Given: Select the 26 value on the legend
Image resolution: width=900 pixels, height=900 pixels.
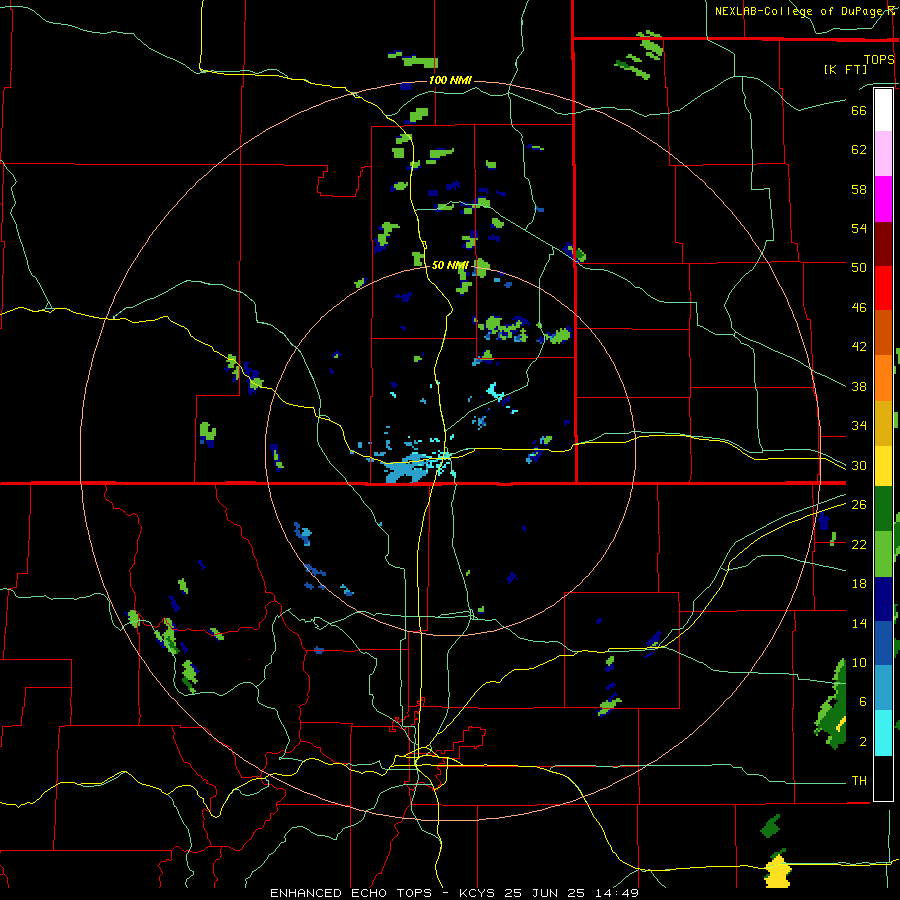Looking at the screenshot, I should pos(859,505).
